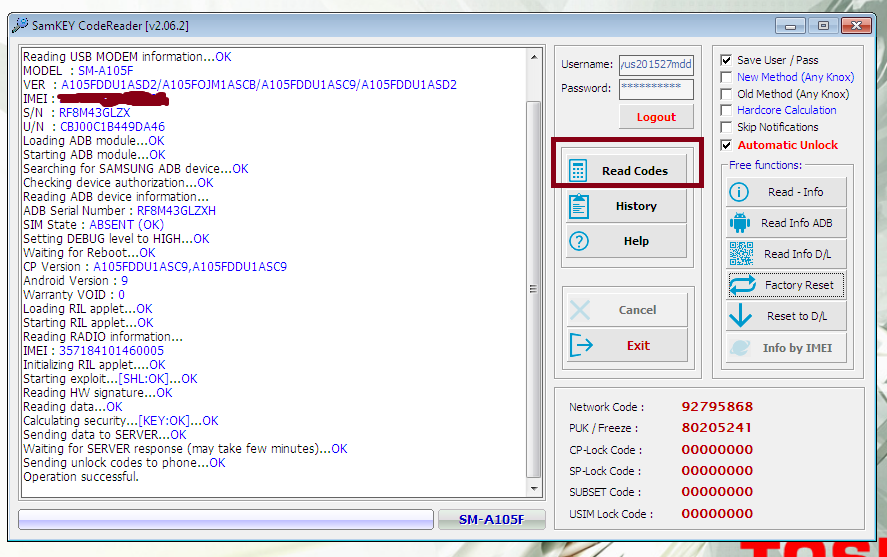Click PUK / Freeze value 80205241
This screenshot has width=887, height=557.
(716, 428)
